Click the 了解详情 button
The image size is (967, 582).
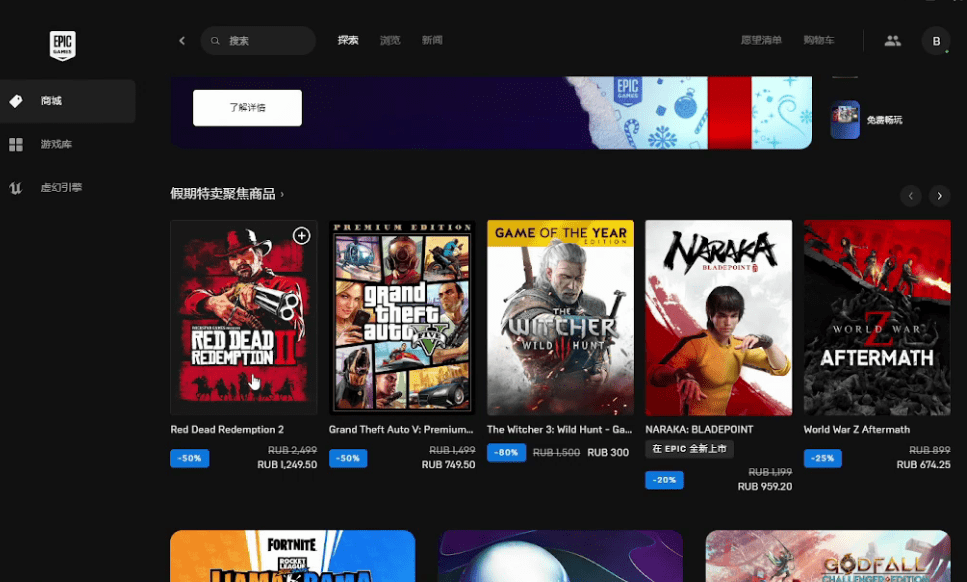pyautogui.click(x=247, y=108)
